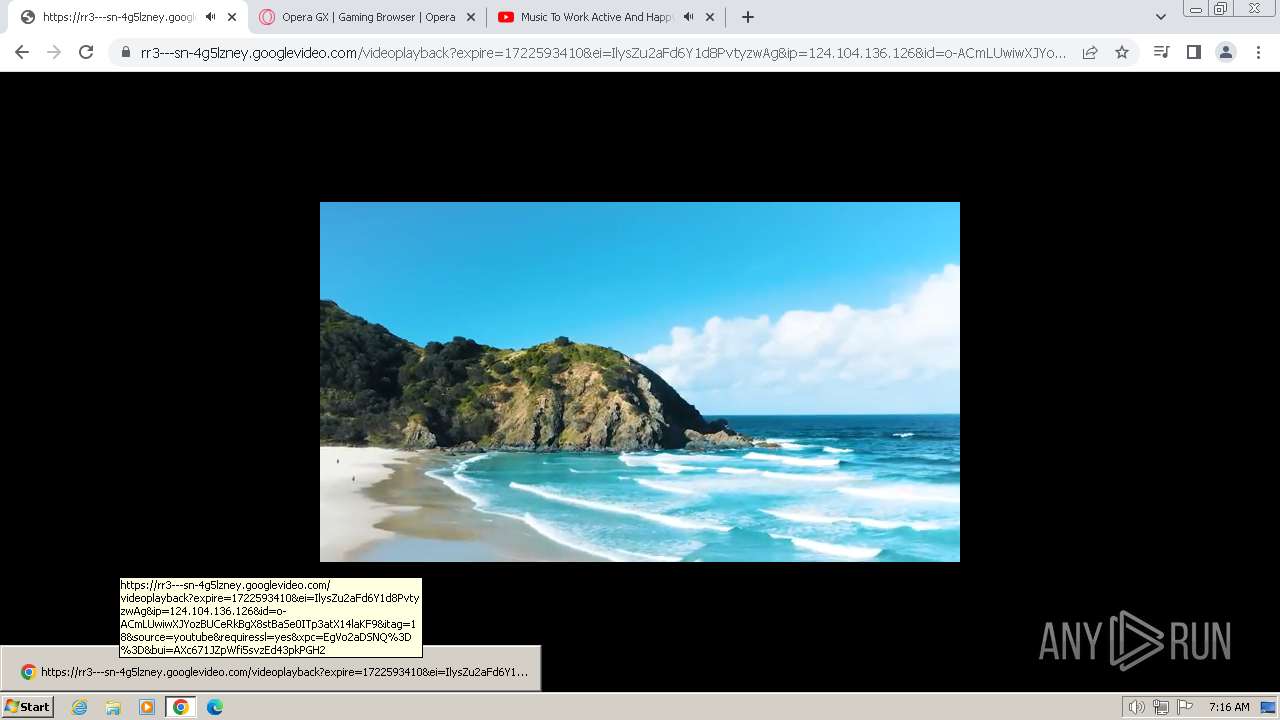The height and width of the screenshot is (720, 1280).
Task: Mute the googlevideo tab audio
Action: [x=210, y=17]
